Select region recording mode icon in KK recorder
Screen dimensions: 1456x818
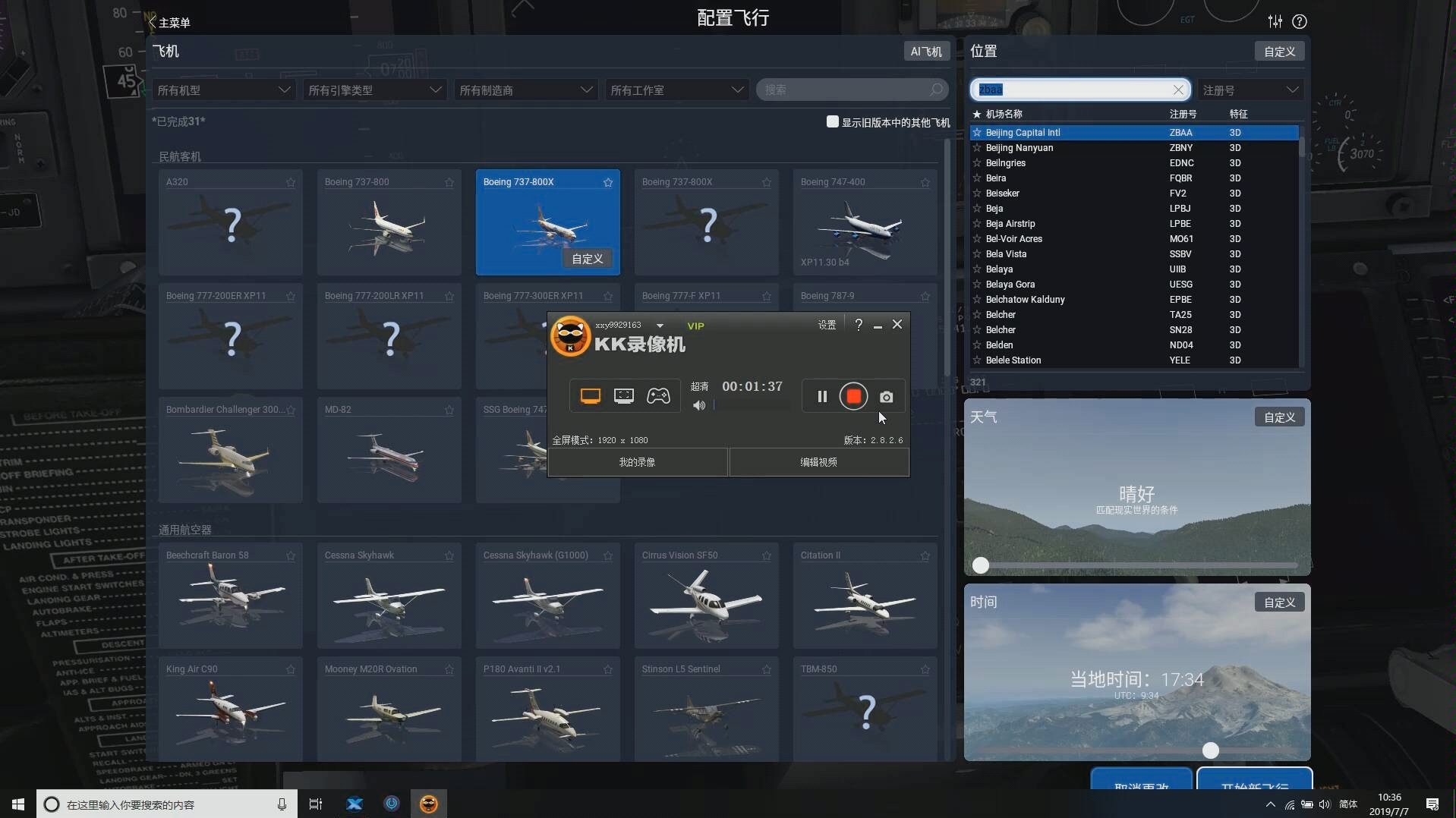tap(624, 396)
